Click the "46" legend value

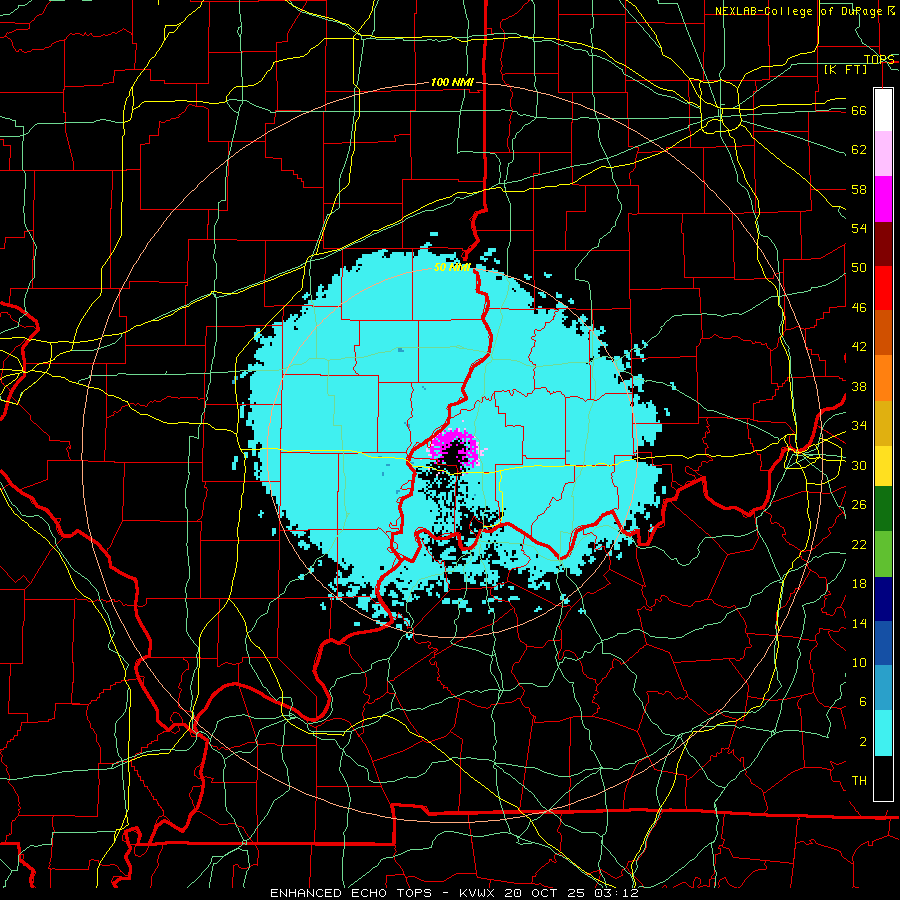pos(859,308)
